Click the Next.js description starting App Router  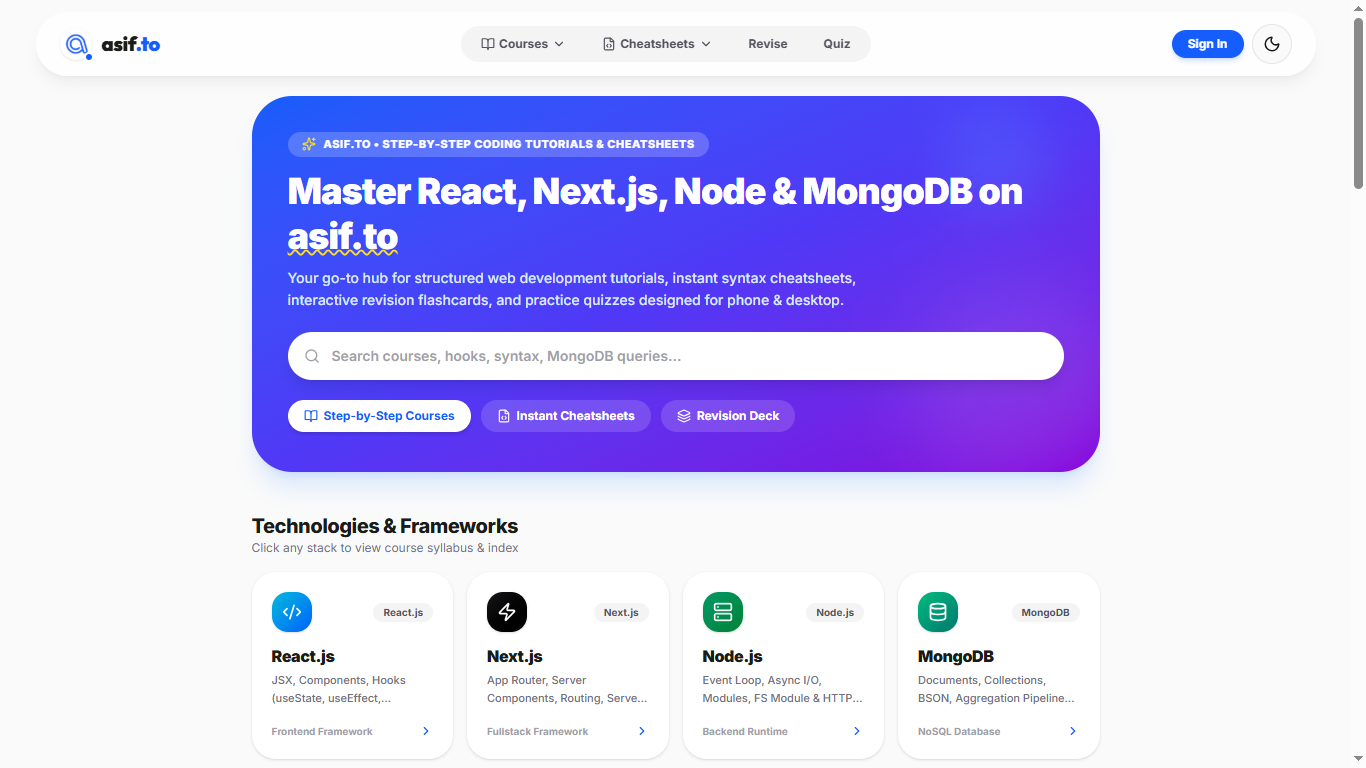(567, 689)
